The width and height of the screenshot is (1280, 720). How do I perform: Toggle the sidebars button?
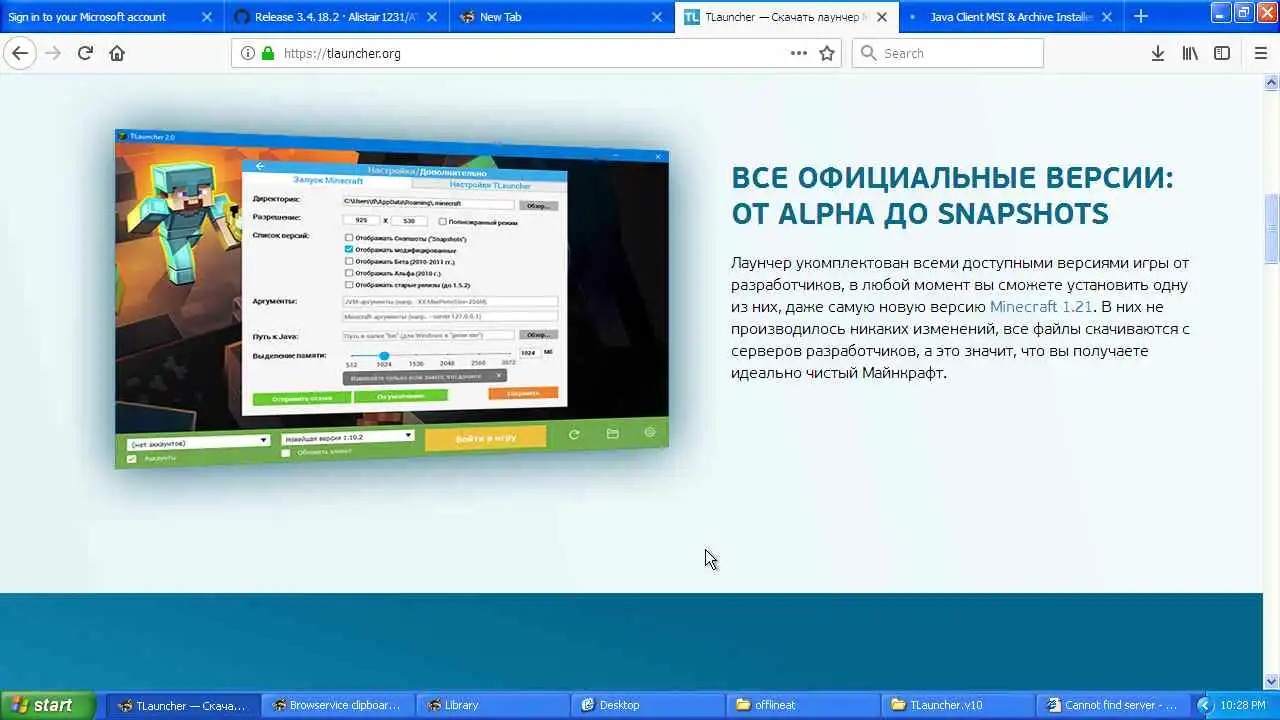point(1222,53)
